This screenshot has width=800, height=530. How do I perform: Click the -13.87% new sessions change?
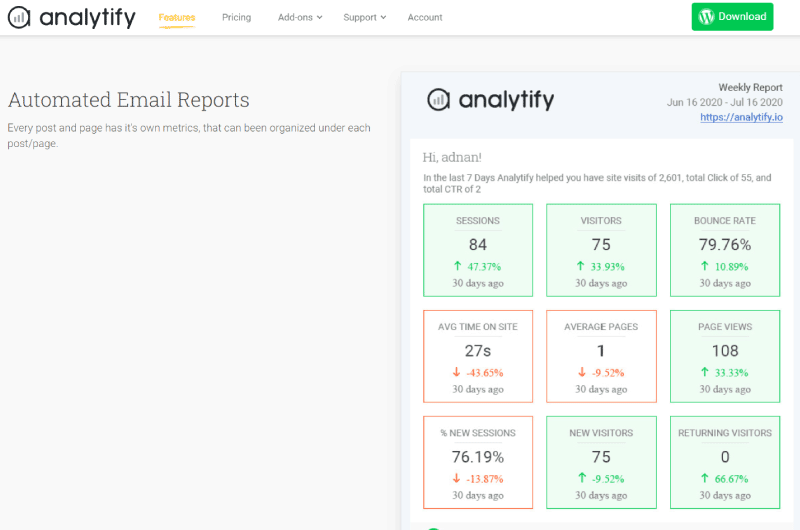coord(485,479)
